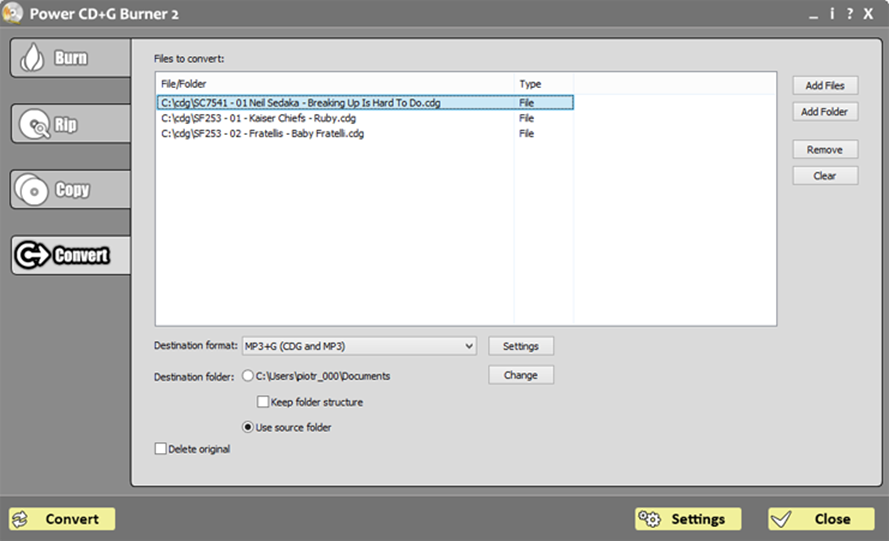Select Neil Sedaka - Breaking Up Is Hard To Do.cdg row
The image size is (889, 541).
pyautogui.click(x=365, y=103)
